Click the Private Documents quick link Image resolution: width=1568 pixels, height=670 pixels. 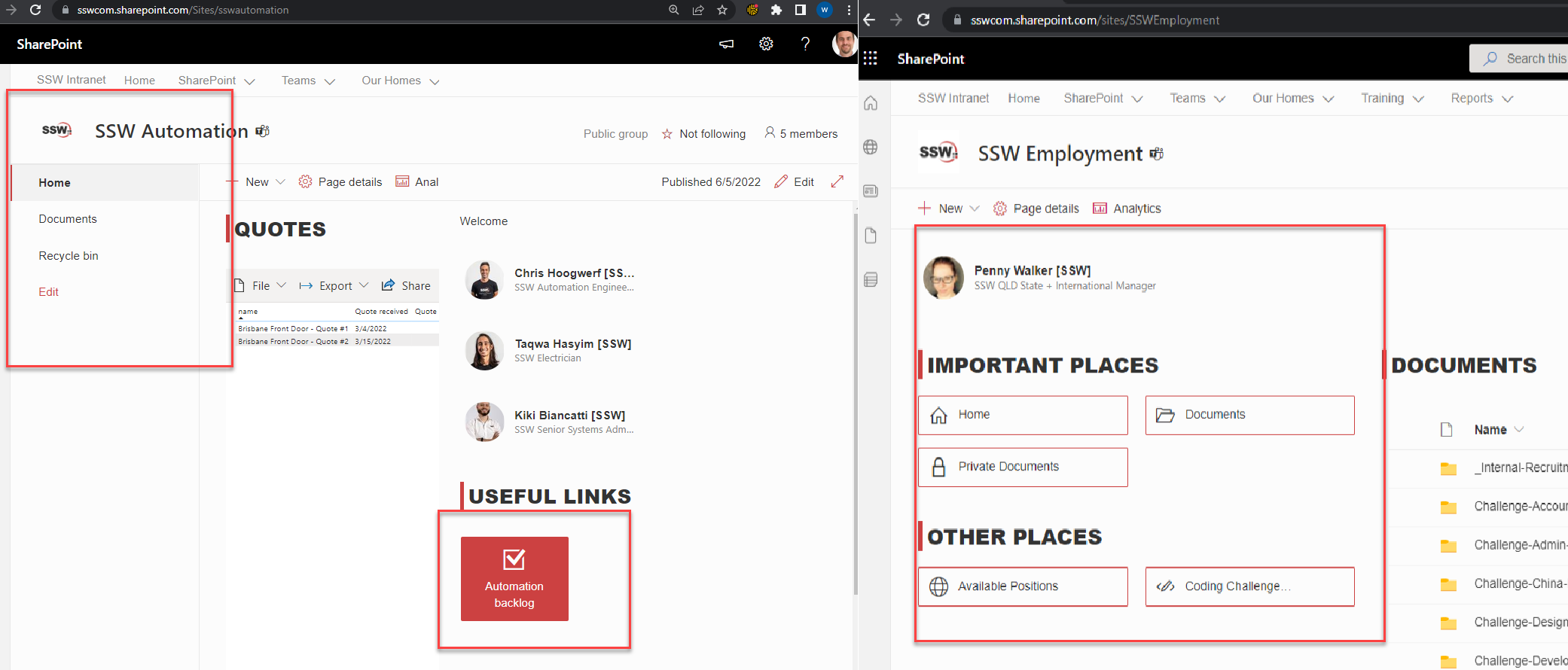[1022, 467]
